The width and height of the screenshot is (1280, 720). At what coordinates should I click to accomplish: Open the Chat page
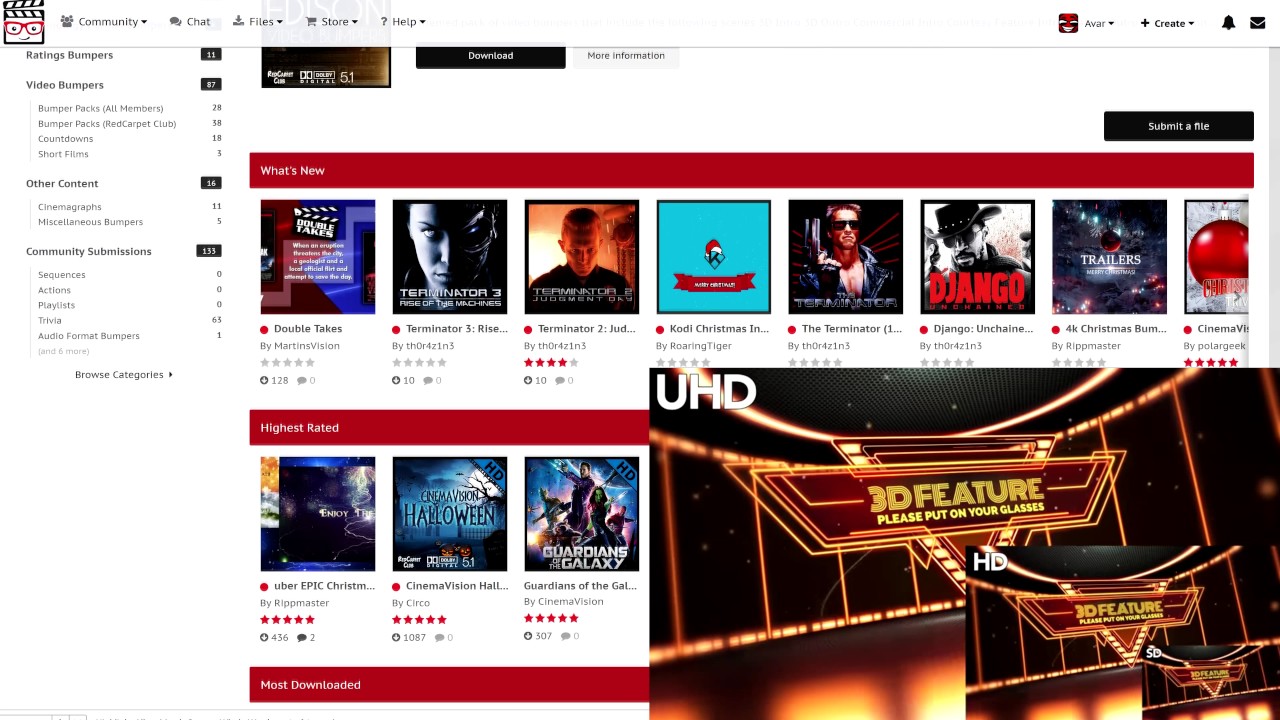tap(190, 21)
